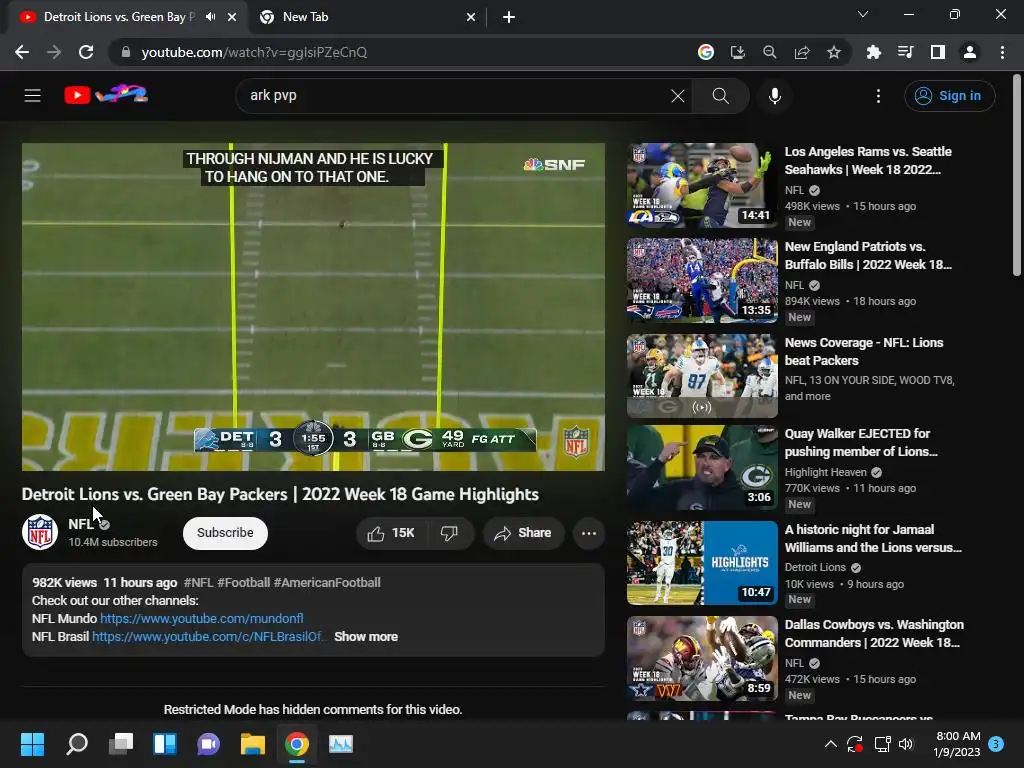Open the NFL channel avatar
The image size is (1024, 768).
click(x=40, y=532)
